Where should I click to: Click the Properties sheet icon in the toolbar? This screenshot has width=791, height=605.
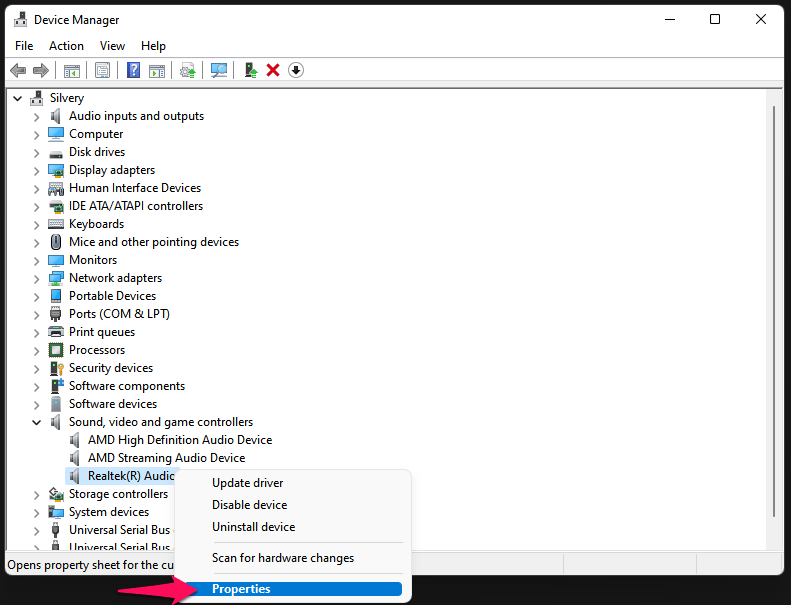click(x=102, y=70)
